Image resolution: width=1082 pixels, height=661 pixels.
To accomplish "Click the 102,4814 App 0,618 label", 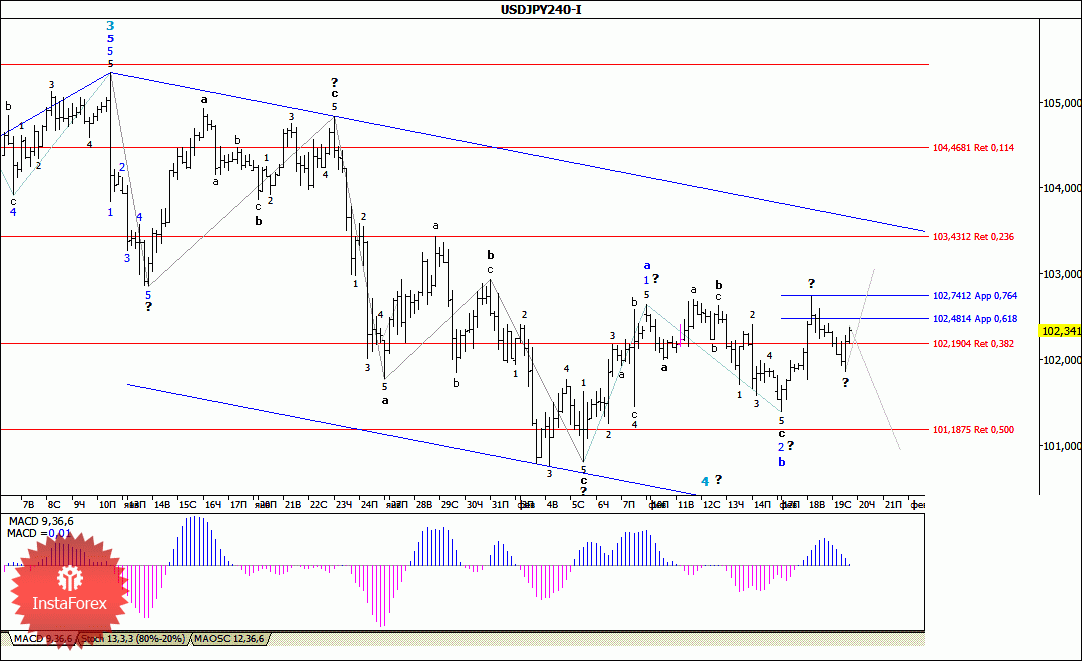I will (x=975, y=319).
